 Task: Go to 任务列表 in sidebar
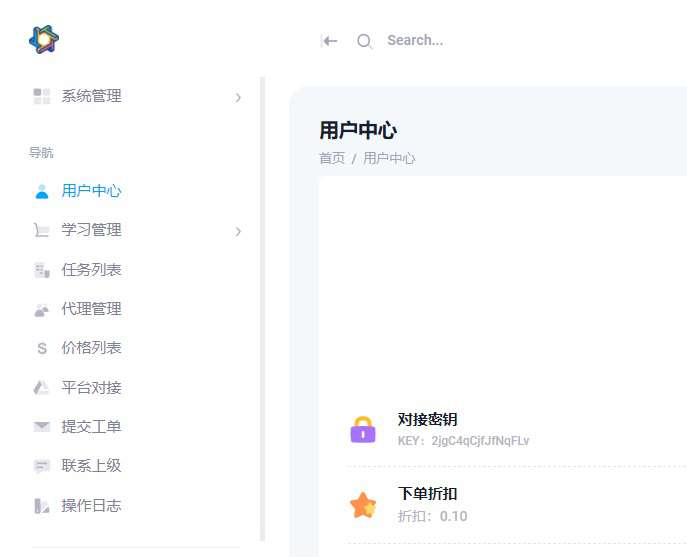click(x=91, y=270)
